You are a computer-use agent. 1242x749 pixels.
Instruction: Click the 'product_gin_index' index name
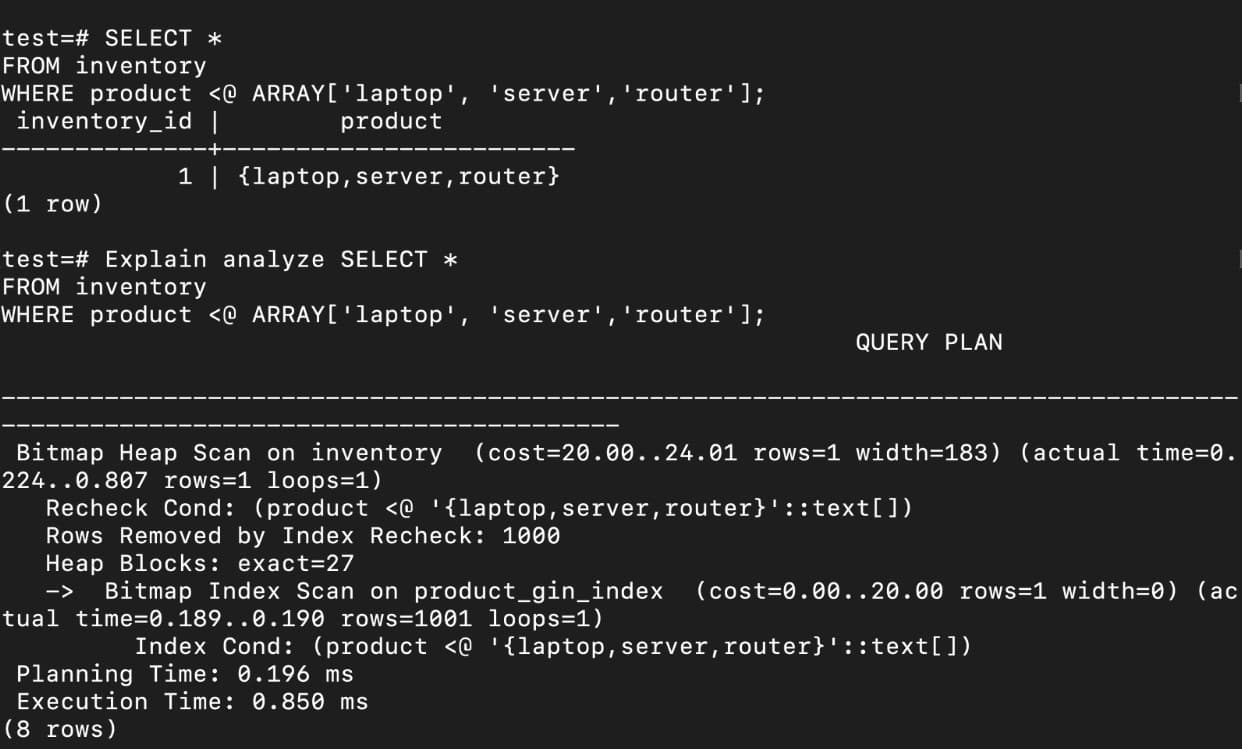[538, 591]
